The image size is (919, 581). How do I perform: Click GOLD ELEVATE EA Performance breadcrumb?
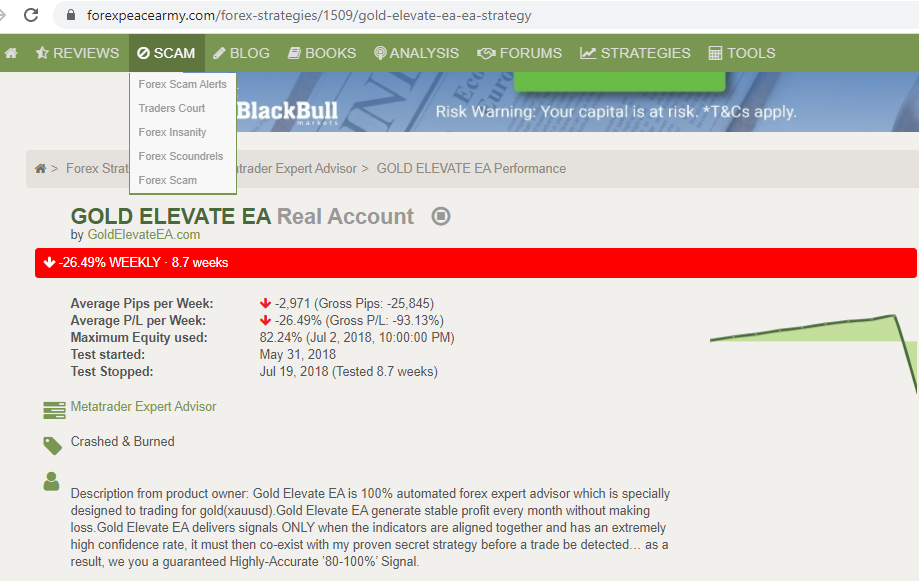point(471,169)
